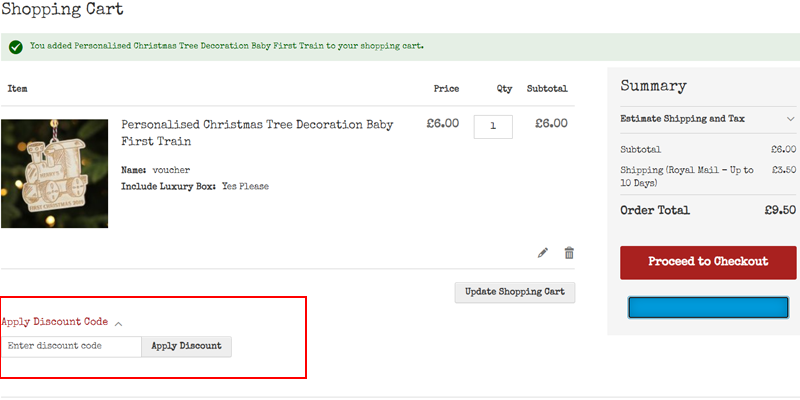Proceed to Checkout with the red button
The image size is (800, 400).
click(708, 262)
